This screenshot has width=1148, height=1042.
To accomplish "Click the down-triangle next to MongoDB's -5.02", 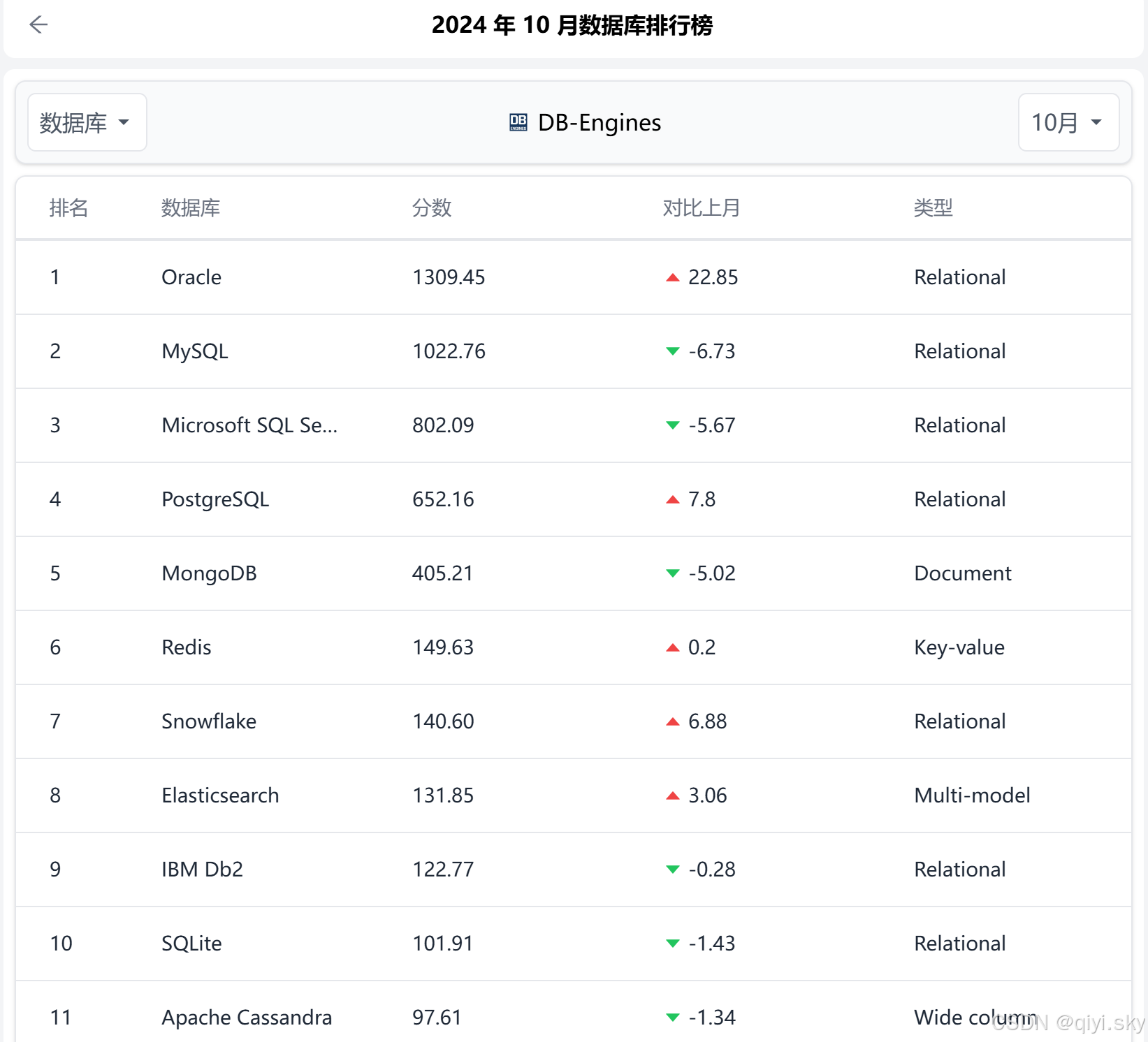I will pyautogui.click(x=672, y=574).
